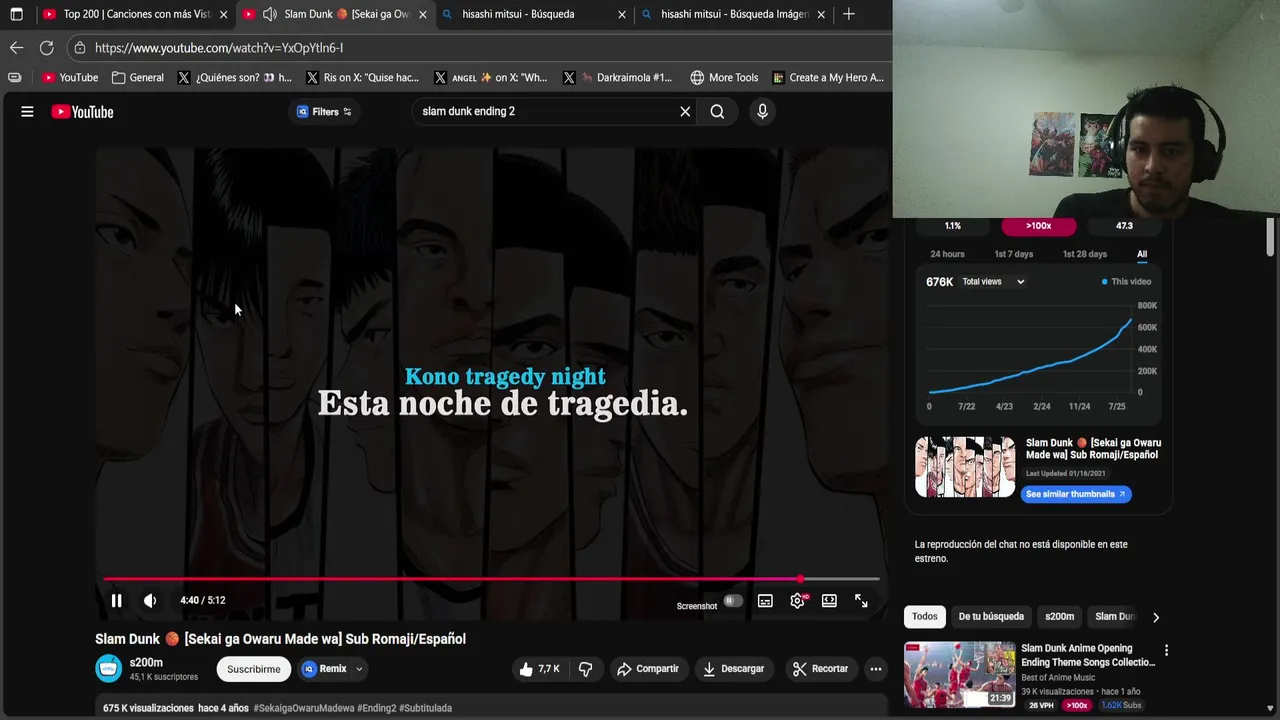Viewport: 1280px width, 720px height.
Task: Open options for the suggested video
Action: (x=1166, y=650)
